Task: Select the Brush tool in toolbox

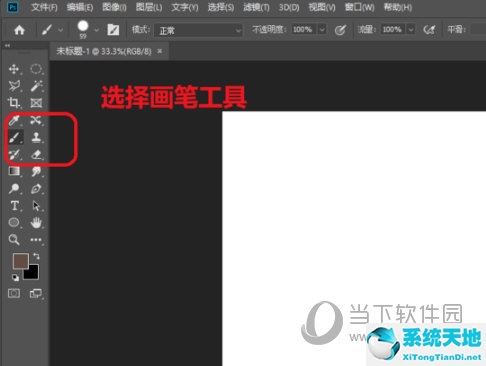Action: 15,137
